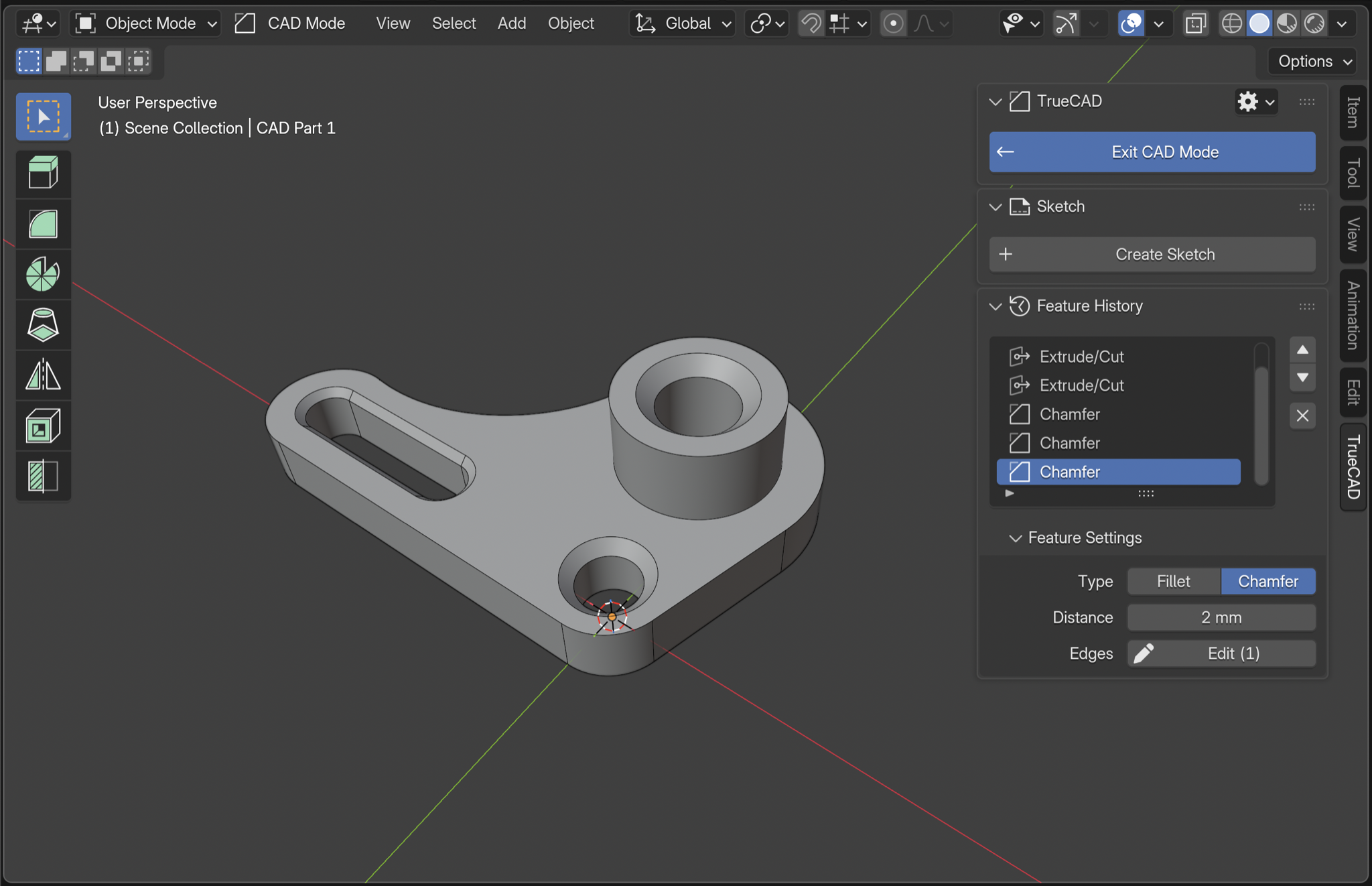Switch to rendered shading mode
1372x886 pixels.
(x=1314, y=23)
